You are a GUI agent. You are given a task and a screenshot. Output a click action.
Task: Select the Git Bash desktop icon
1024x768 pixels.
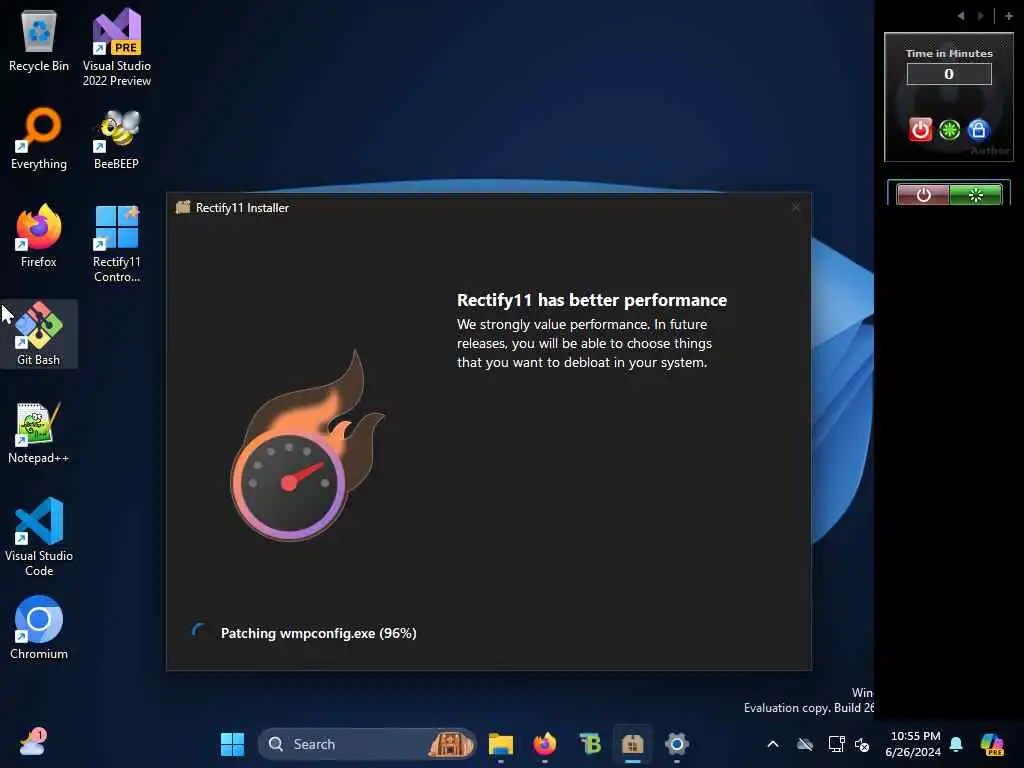coord(39,334)
